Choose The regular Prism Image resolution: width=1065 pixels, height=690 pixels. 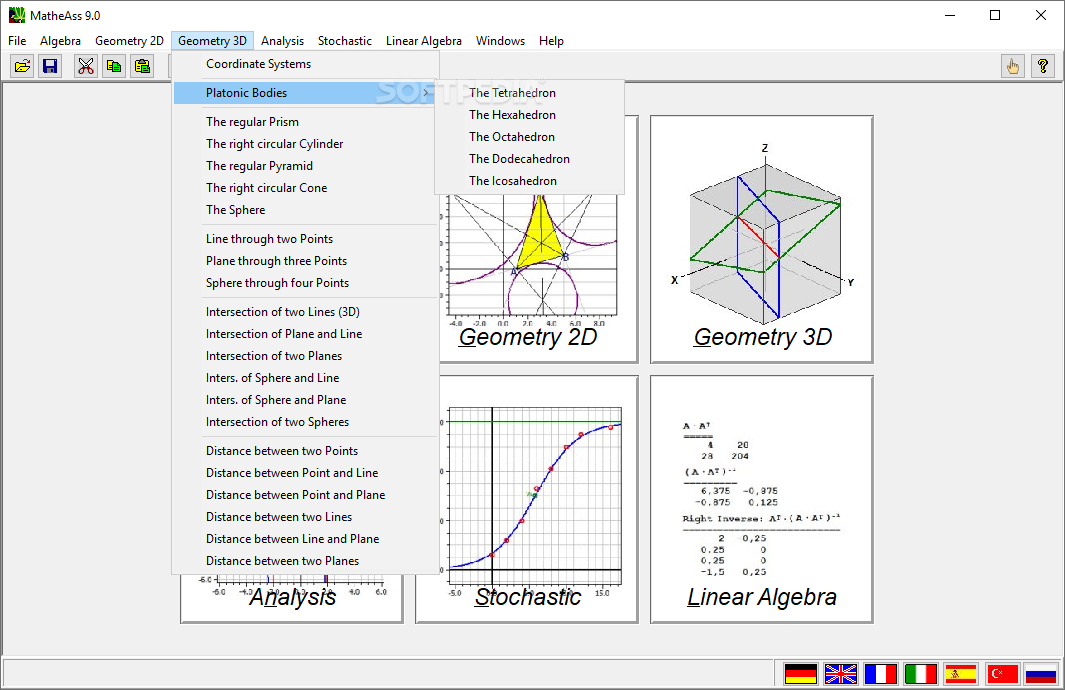306,122
